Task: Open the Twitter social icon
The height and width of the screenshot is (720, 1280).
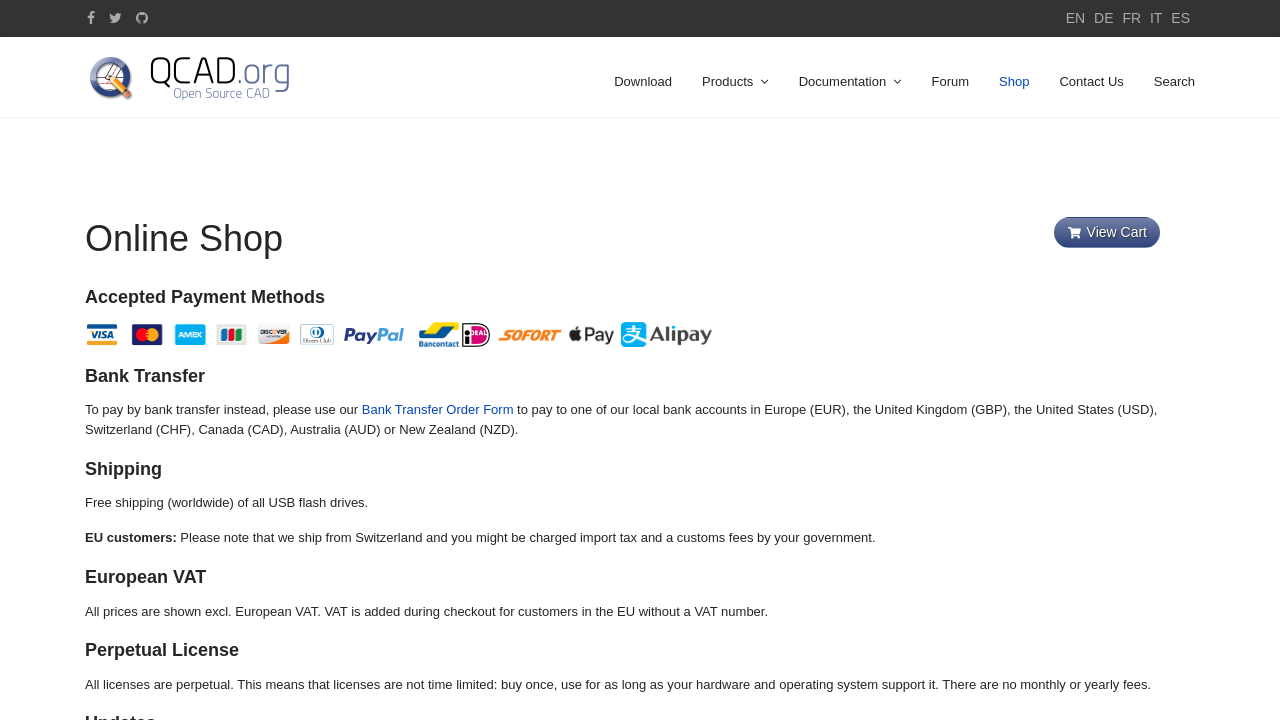Action: pyautogui.click(x=115, y=18)
